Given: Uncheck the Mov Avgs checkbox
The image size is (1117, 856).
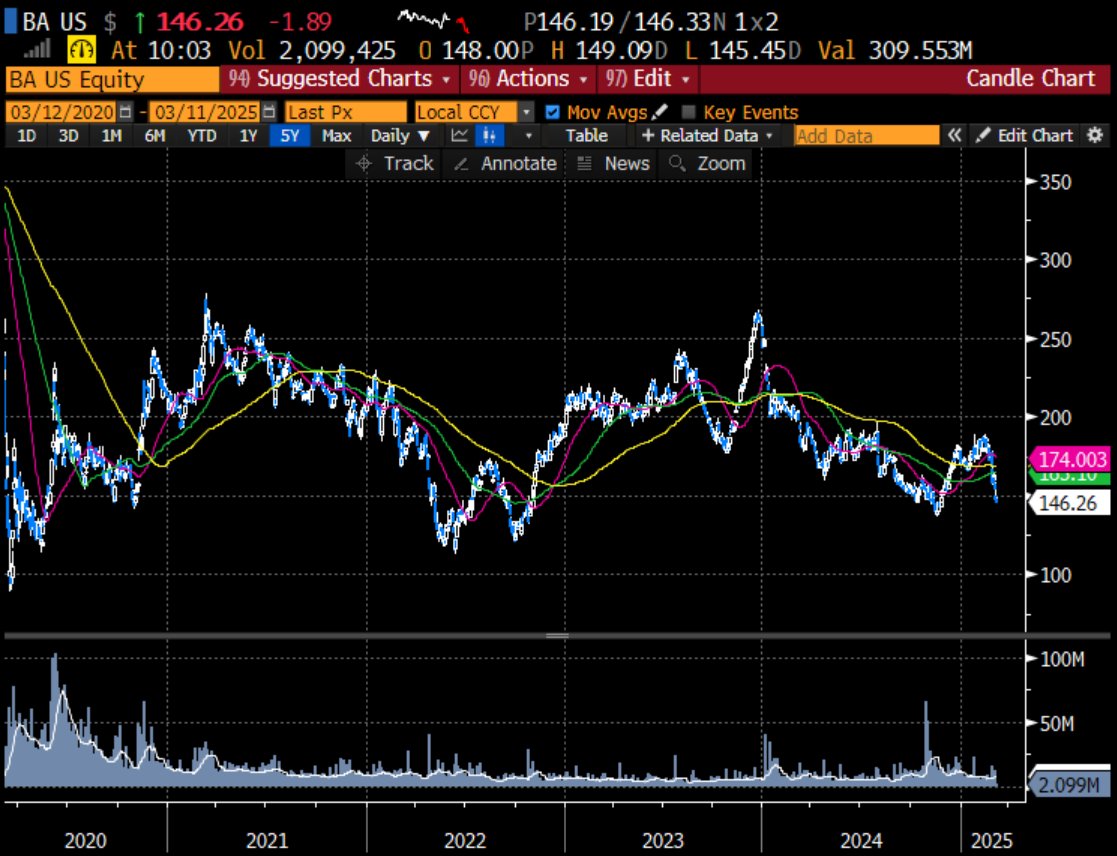Looking at the screenshot, I should 554,112.
